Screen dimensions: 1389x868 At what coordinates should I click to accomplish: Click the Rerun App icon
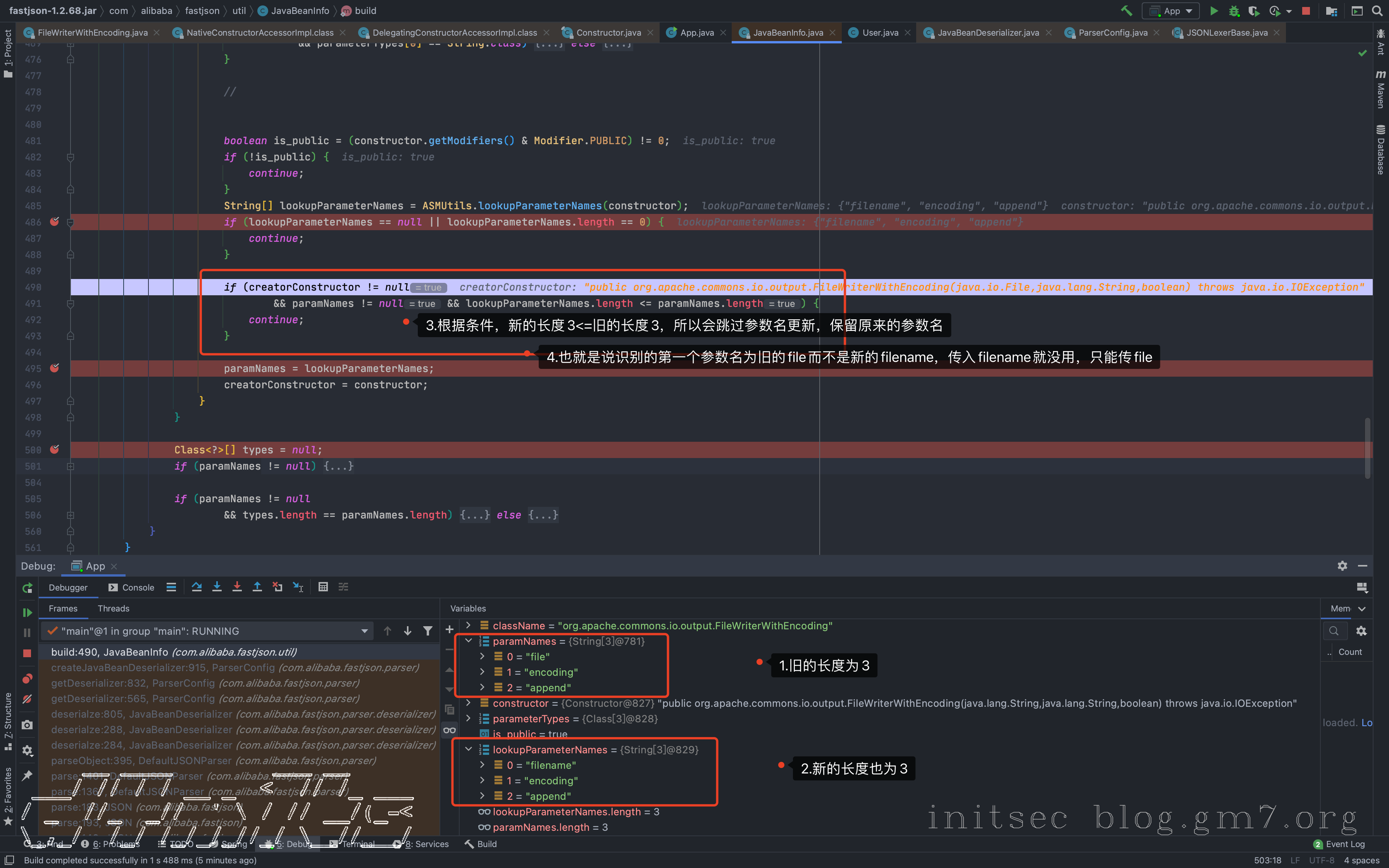(27, 588)
